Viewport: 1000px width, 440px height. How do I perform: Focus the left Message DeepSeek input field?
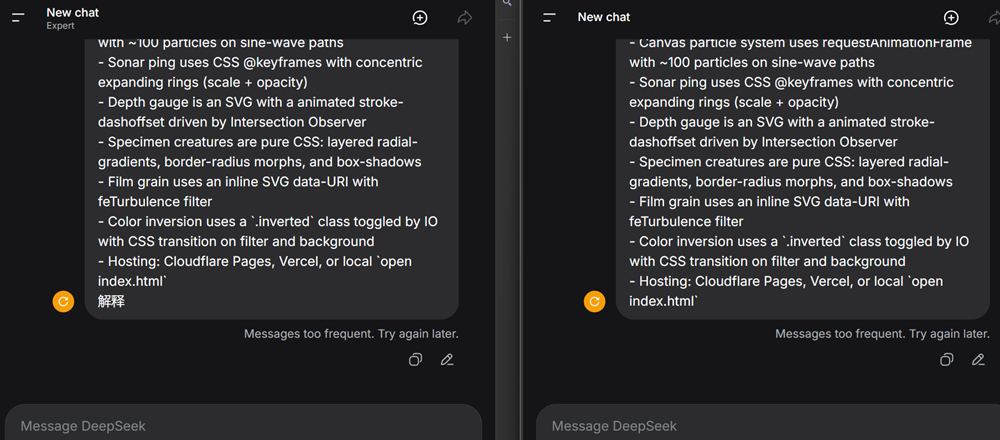[240, 426]
